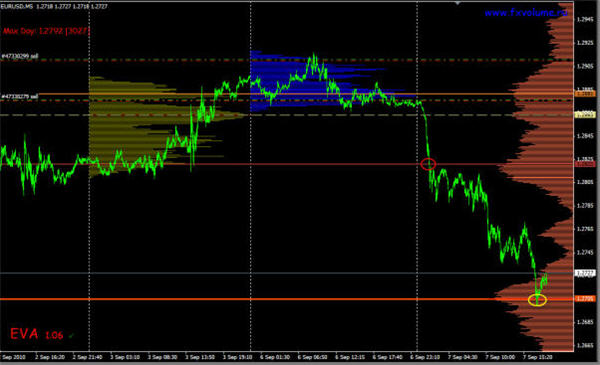This screenshot has width=600, height=365.
Task: Select the Max Day 1.2792 red label
Action: pyautogui.click(x=46, y=31)
